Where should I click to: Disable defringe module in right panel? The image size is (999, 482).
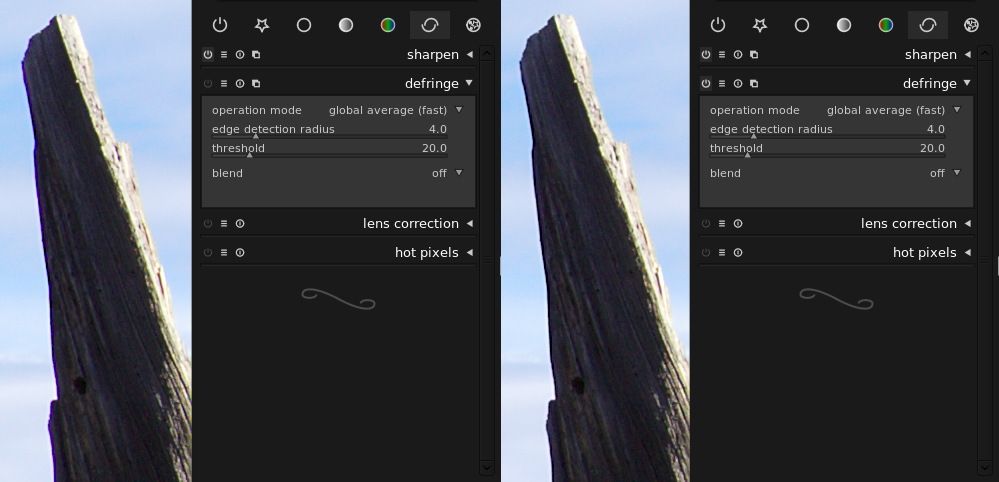click(x=706, y=84)
